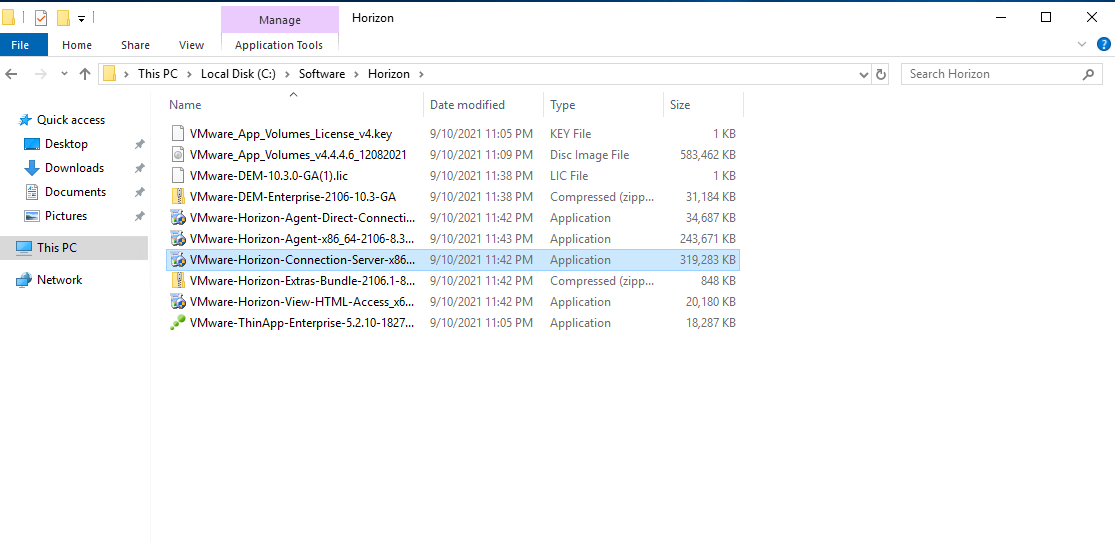Expand chevron after This PC in breadcrumb
This screenshot has height=542, width=1115.
[189, 74]
